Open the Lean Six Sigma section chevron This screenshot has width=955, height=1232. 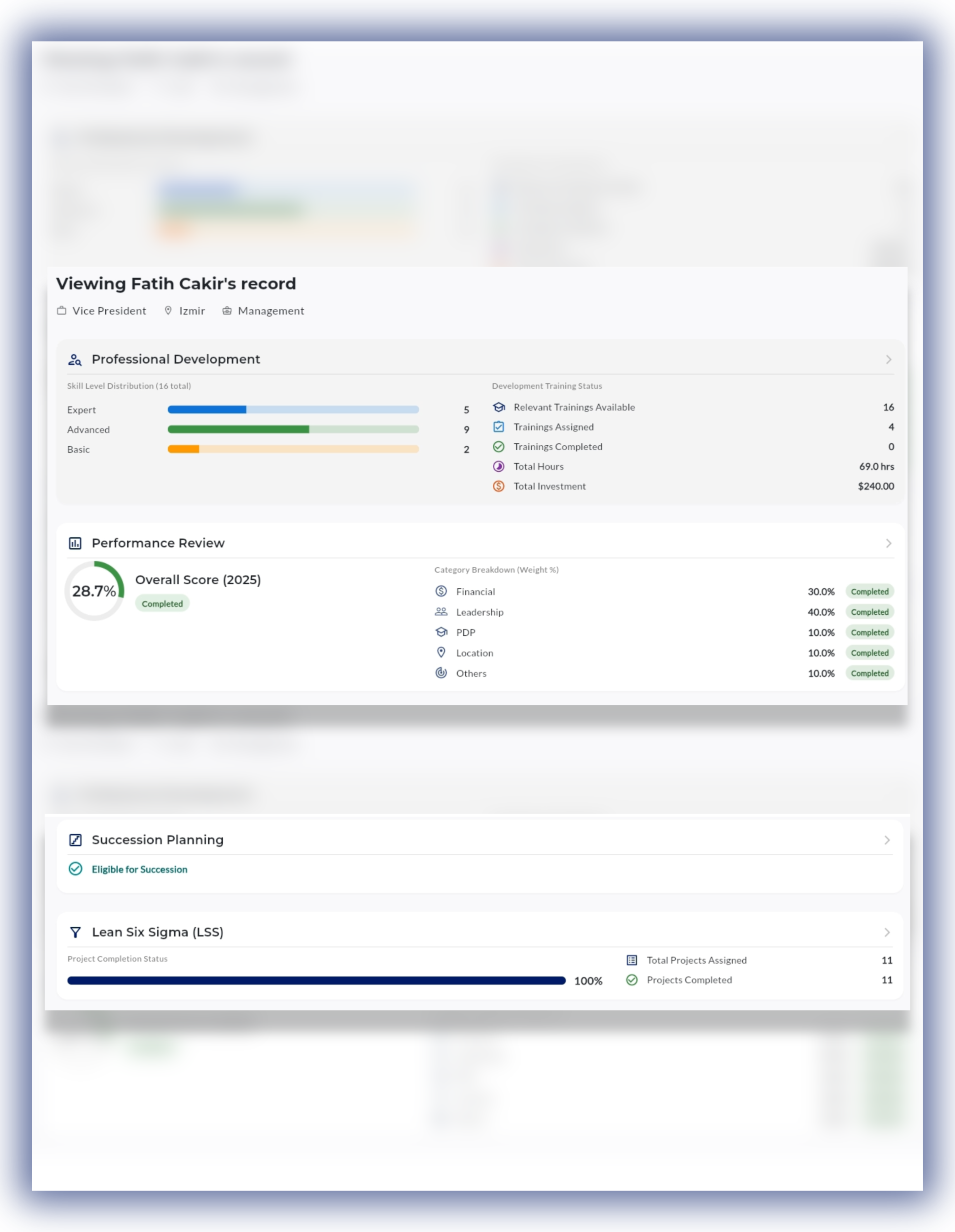(x=887, y=933)
